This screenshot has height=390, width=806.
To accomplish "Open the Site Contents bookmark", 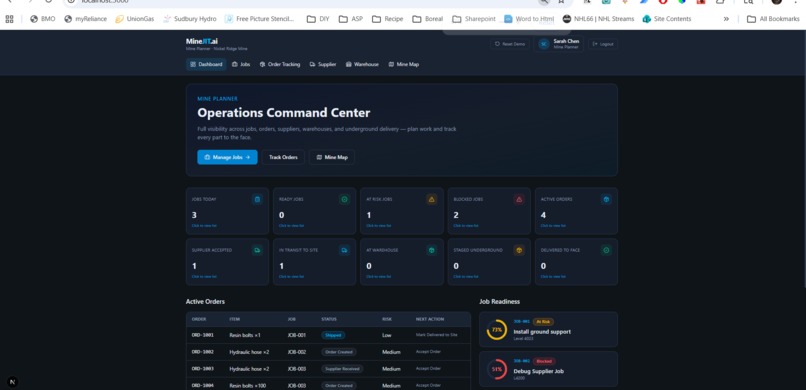I will 668,19.
